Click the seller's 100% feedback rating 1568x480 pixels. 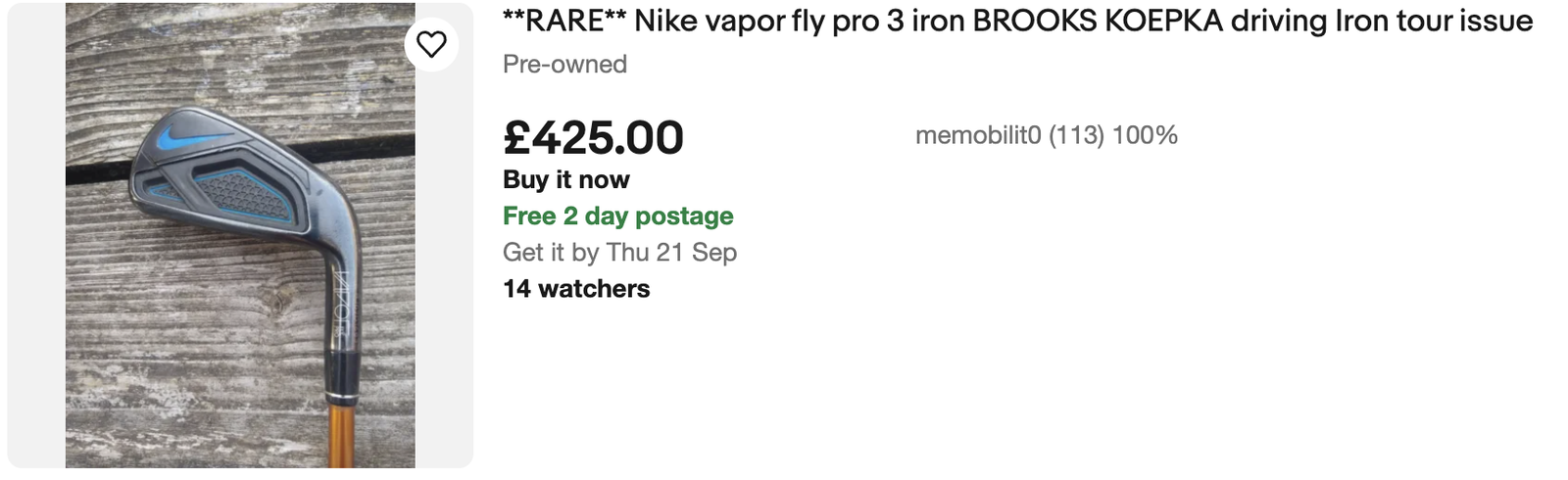coord(1145,135)
